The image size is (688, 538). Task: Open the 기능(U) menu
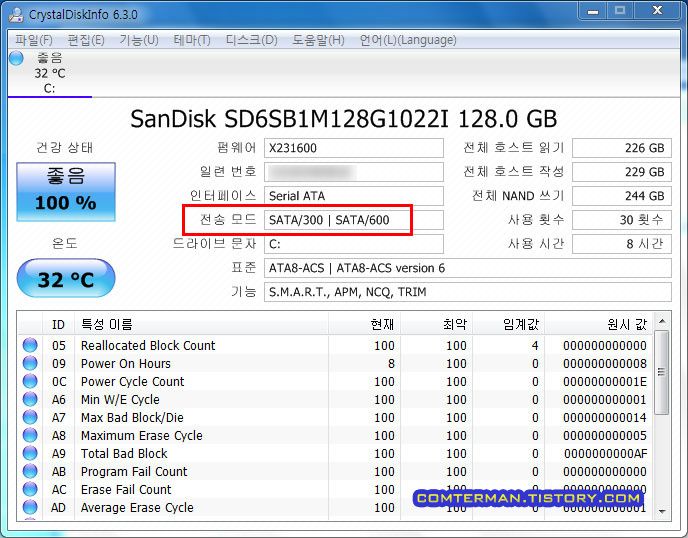(x=139, y=40)
